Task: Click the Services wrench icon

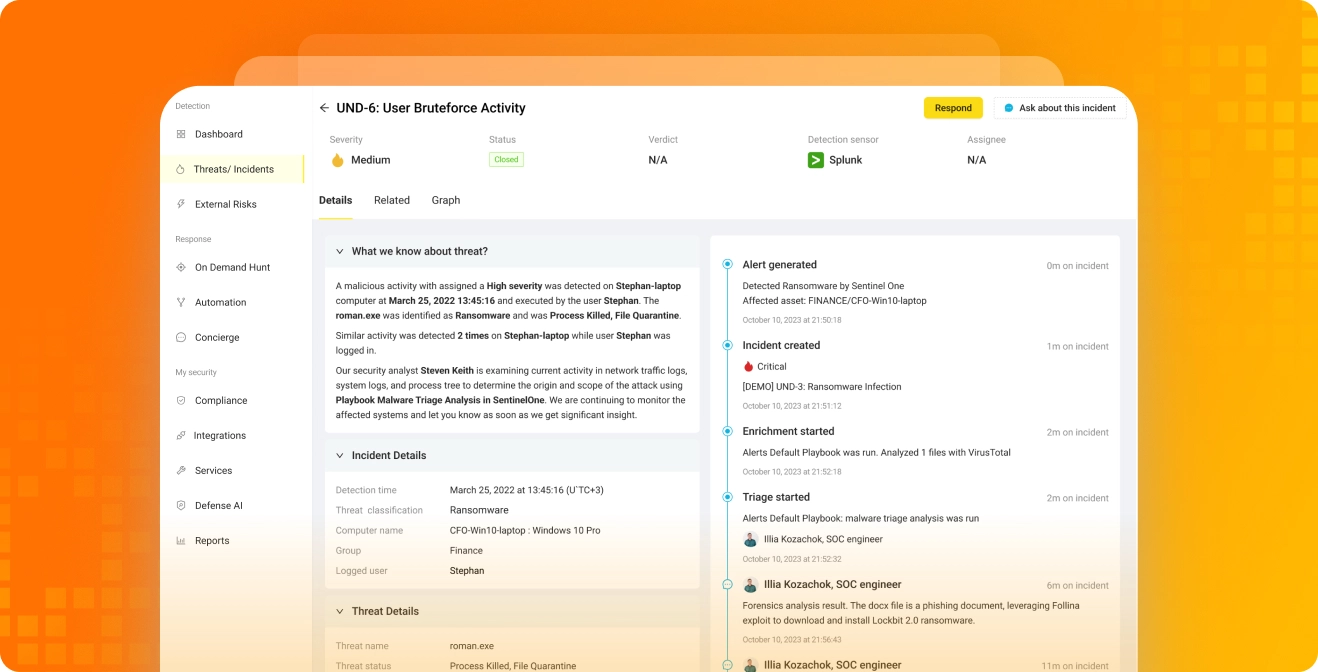Action: [181, 470]
